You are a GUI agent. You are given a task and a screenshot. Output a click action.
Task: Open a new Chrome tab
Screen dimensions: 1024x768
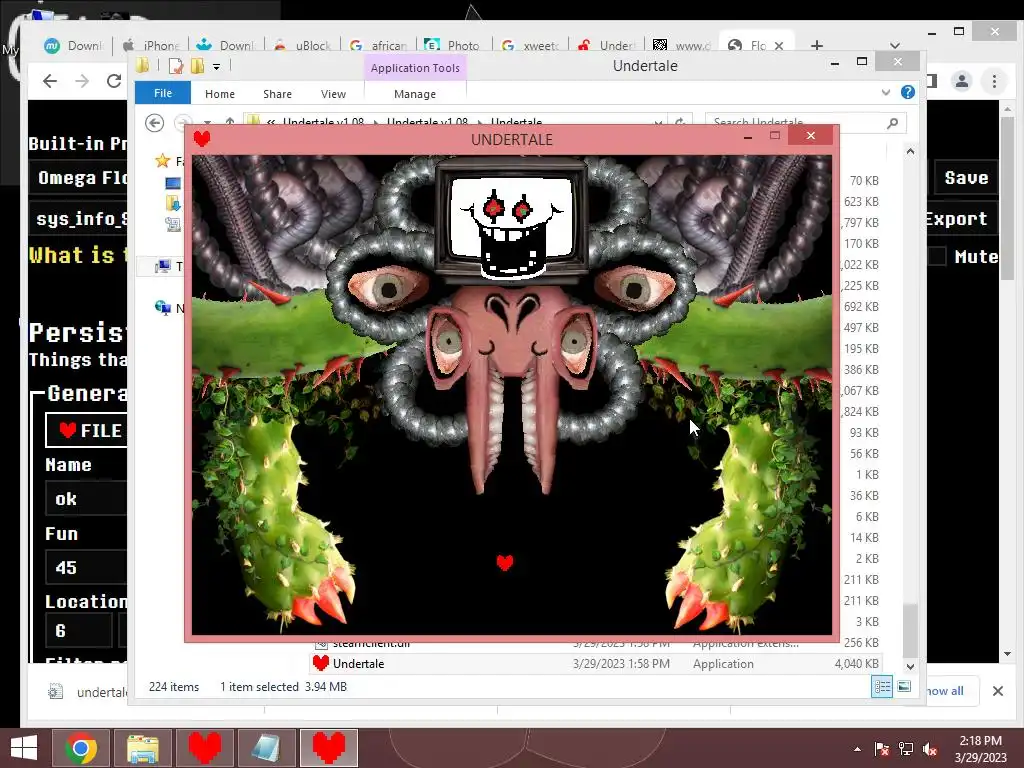tap(816, 45)
